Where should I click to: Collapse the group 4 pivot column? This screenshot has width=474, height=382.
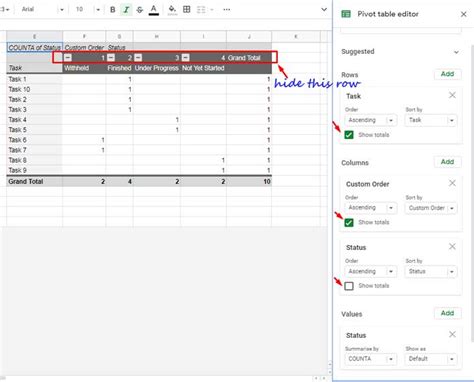[x=186, y=58]
